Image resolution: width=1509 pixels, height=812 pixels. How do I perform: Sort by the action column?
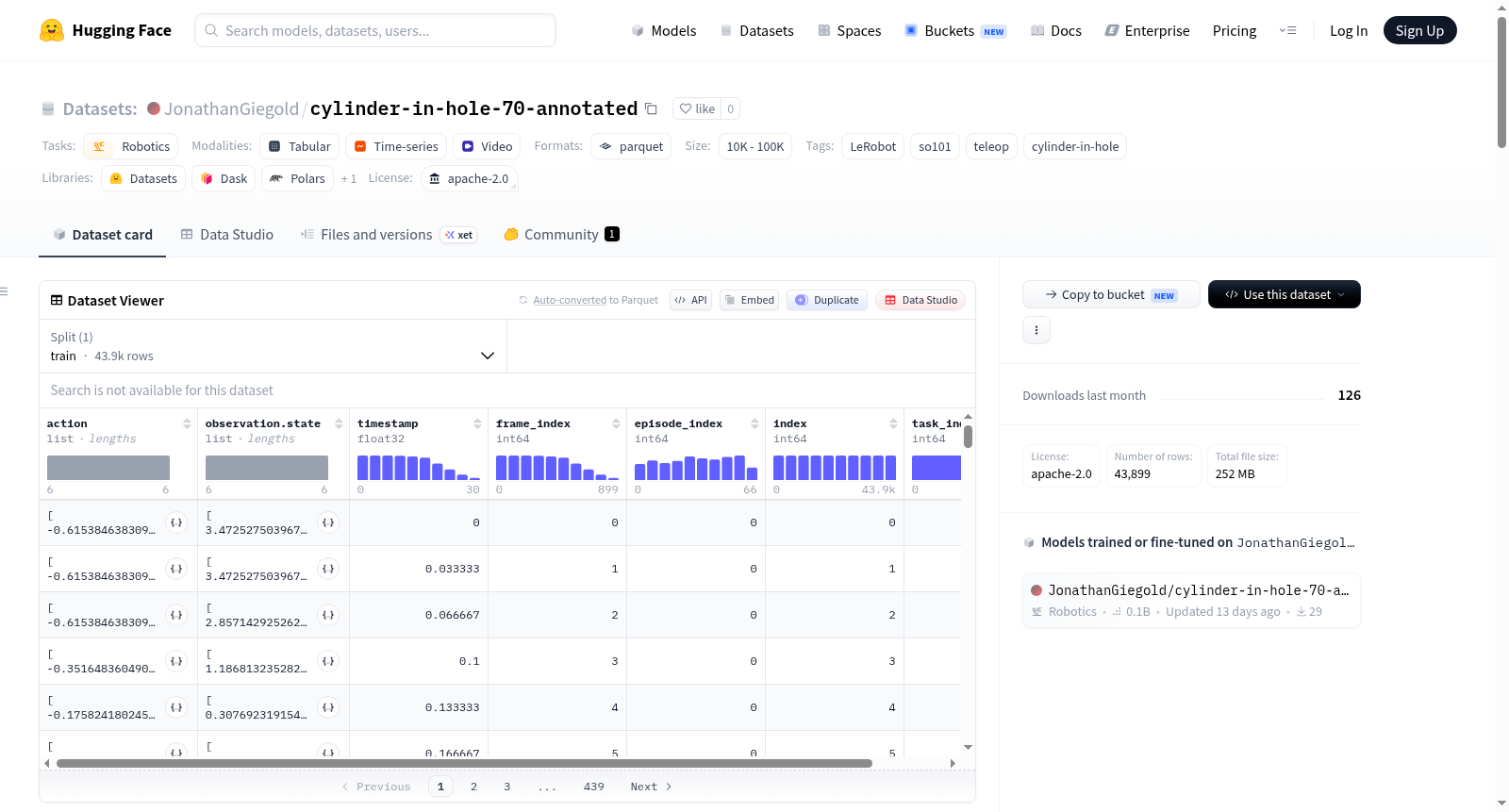(x=187, y=423)
